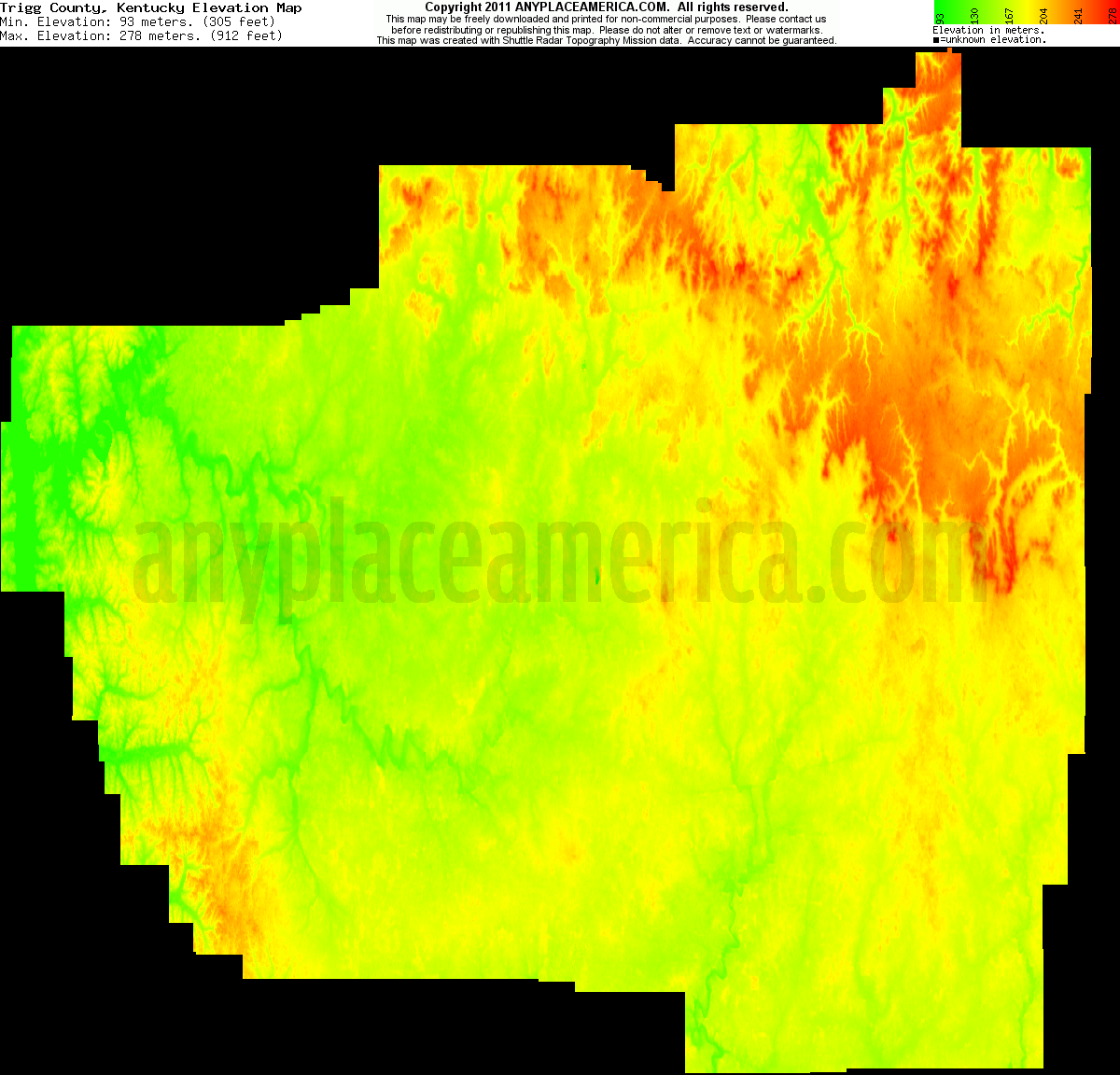Screen dimensions: 1120x1075
Task: Click the 'Min. Elevation: 93 meters' label
Action: tap(140, 21)
